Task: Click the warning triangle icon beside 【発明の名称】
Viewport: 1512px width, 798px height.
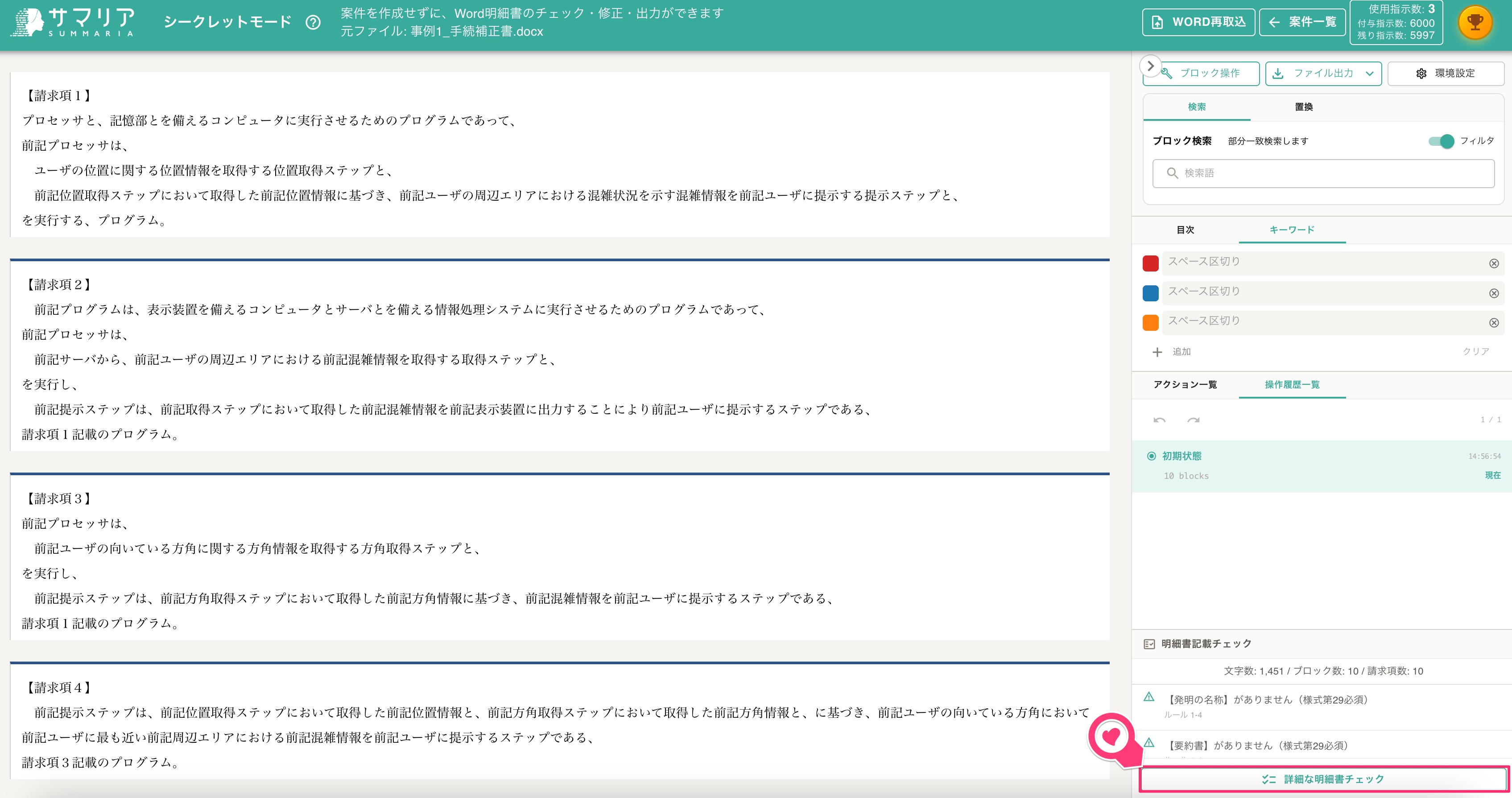Action: [x=1149, y=697]
